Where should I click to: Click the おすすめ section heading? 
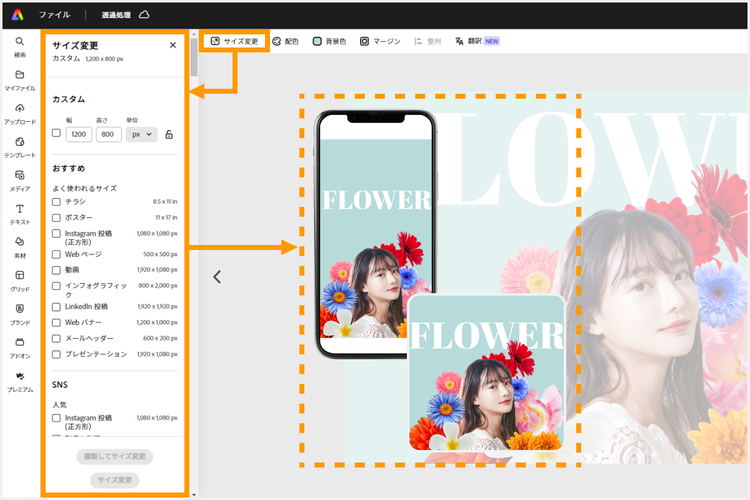(68, 168)
